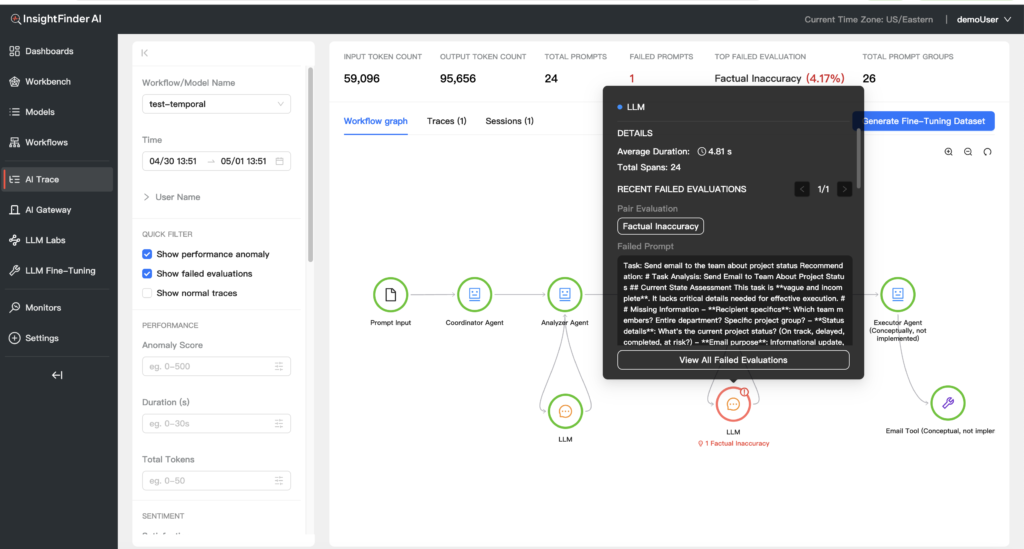Open Workflow/Model Name dropdown test-temporal

216,104
